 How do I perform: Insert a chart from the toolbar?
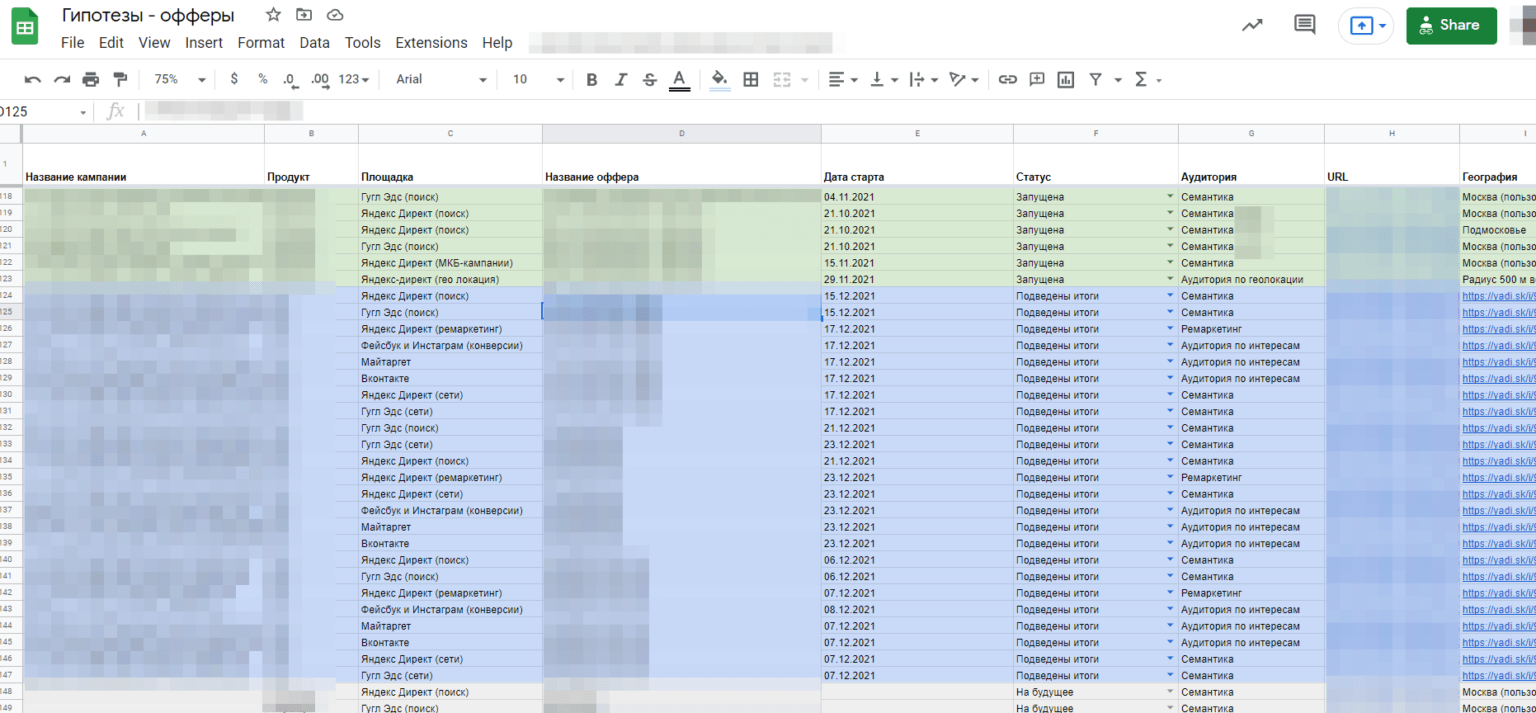coord(1065,80)
